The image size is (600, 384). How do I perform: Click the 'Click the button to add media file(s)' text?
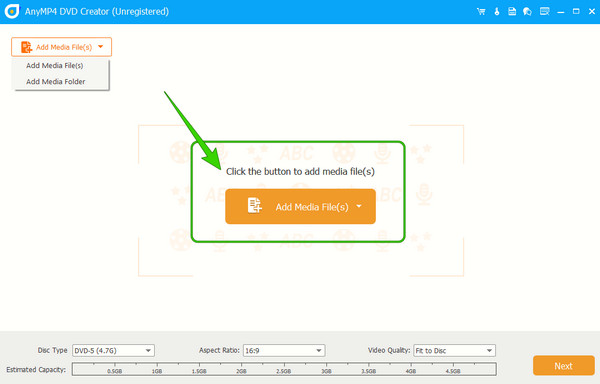tap(300, 171)
